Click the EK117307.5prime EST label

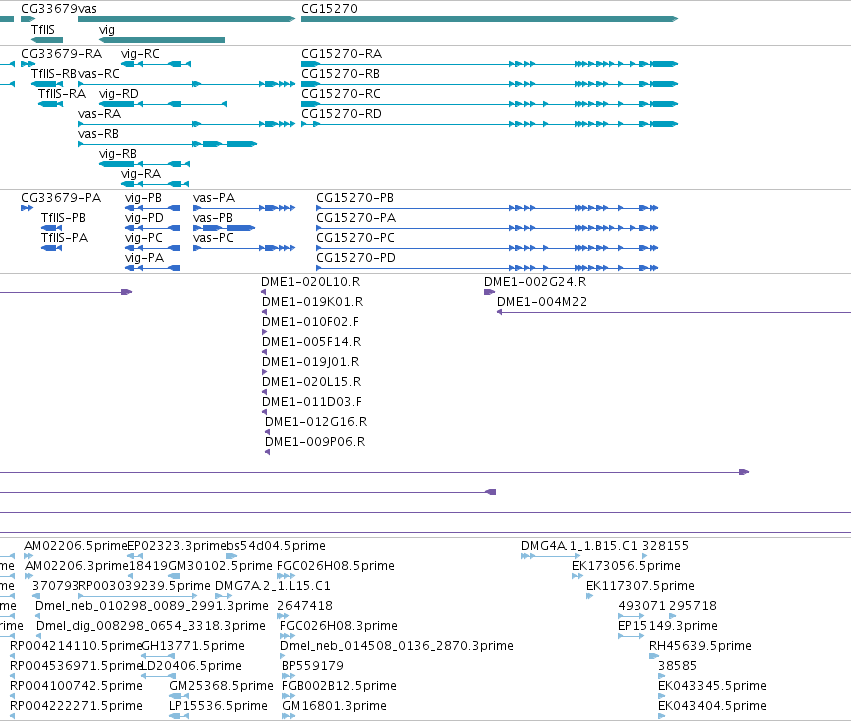[x=640, y=586]
